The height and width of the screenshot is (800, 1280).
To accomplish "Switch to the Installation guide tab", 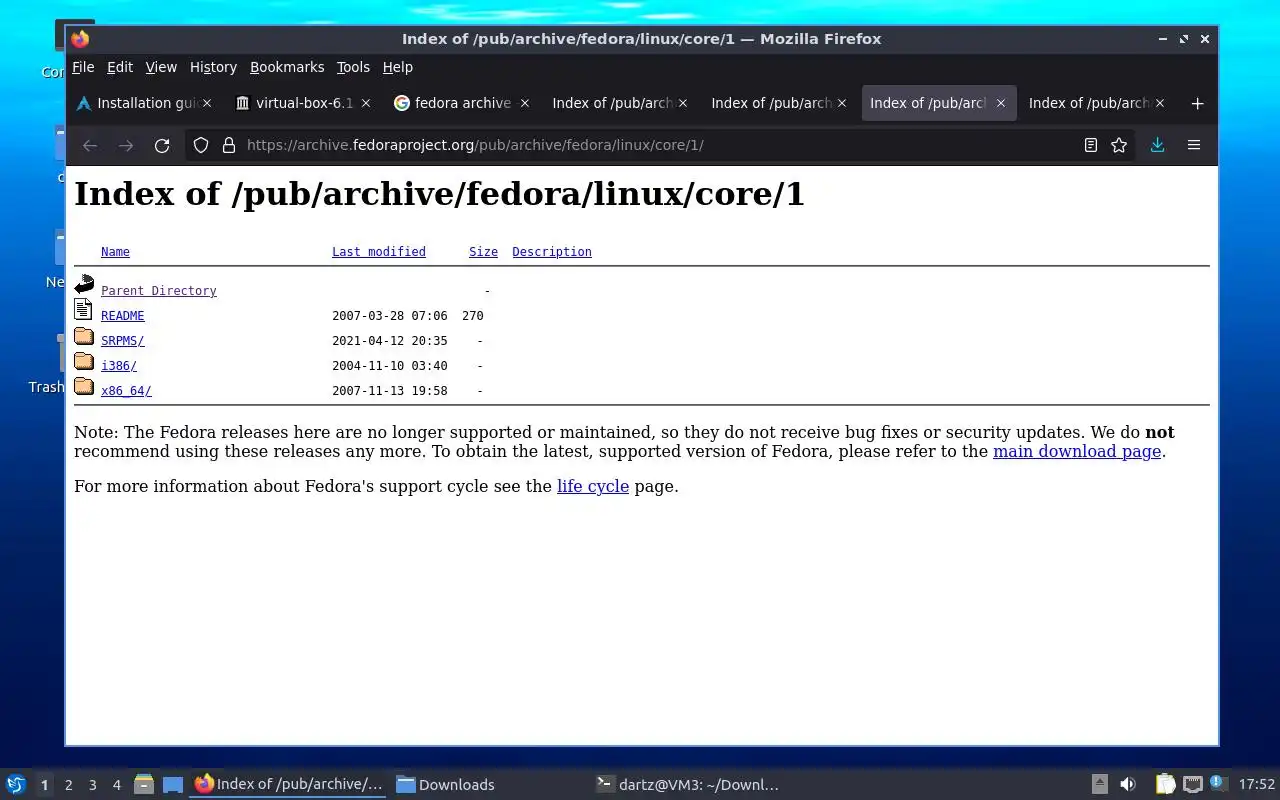I will coord(145,103).
